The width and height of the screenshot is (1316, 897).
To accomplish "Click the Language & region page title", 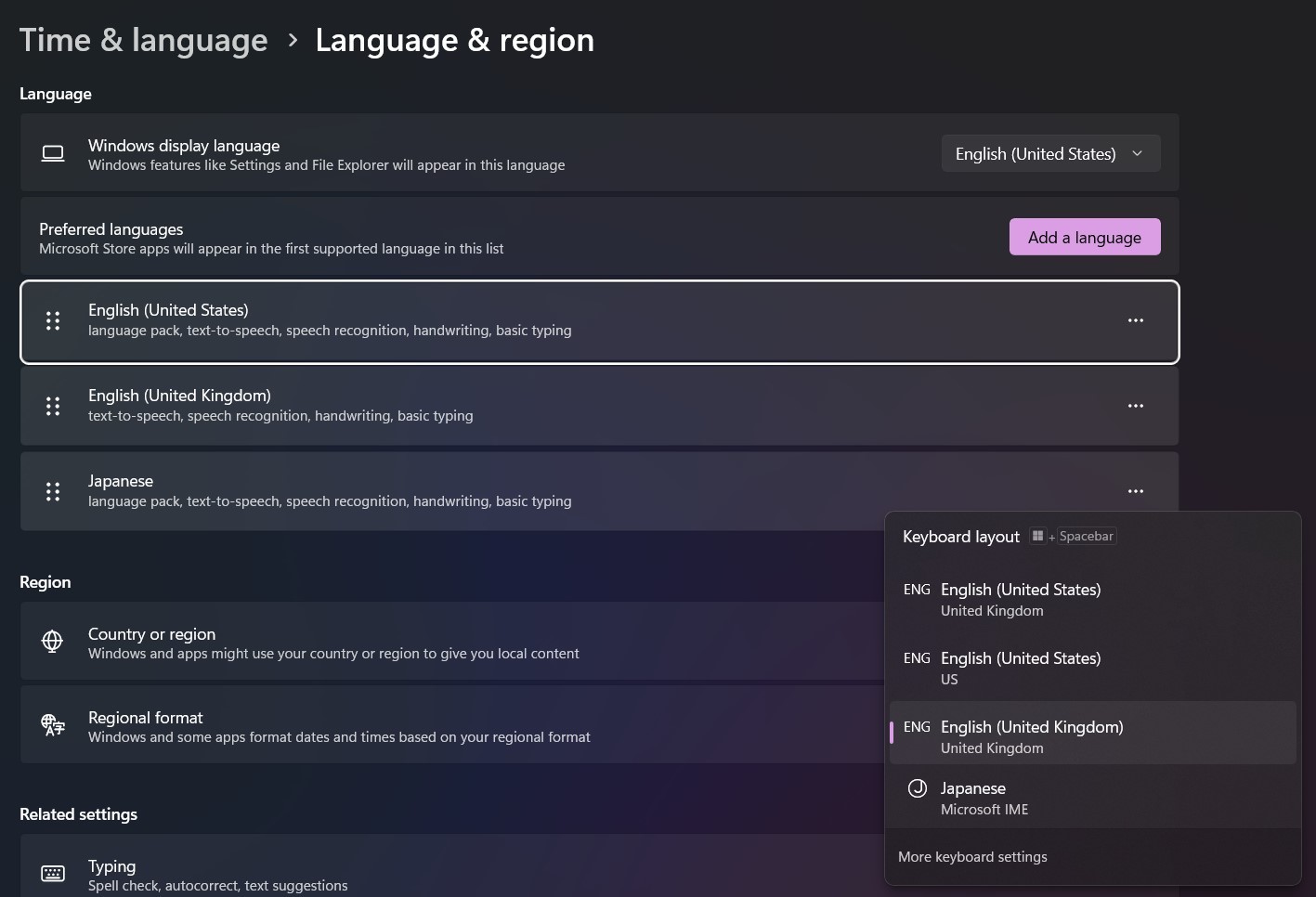I will pos(454,40).
